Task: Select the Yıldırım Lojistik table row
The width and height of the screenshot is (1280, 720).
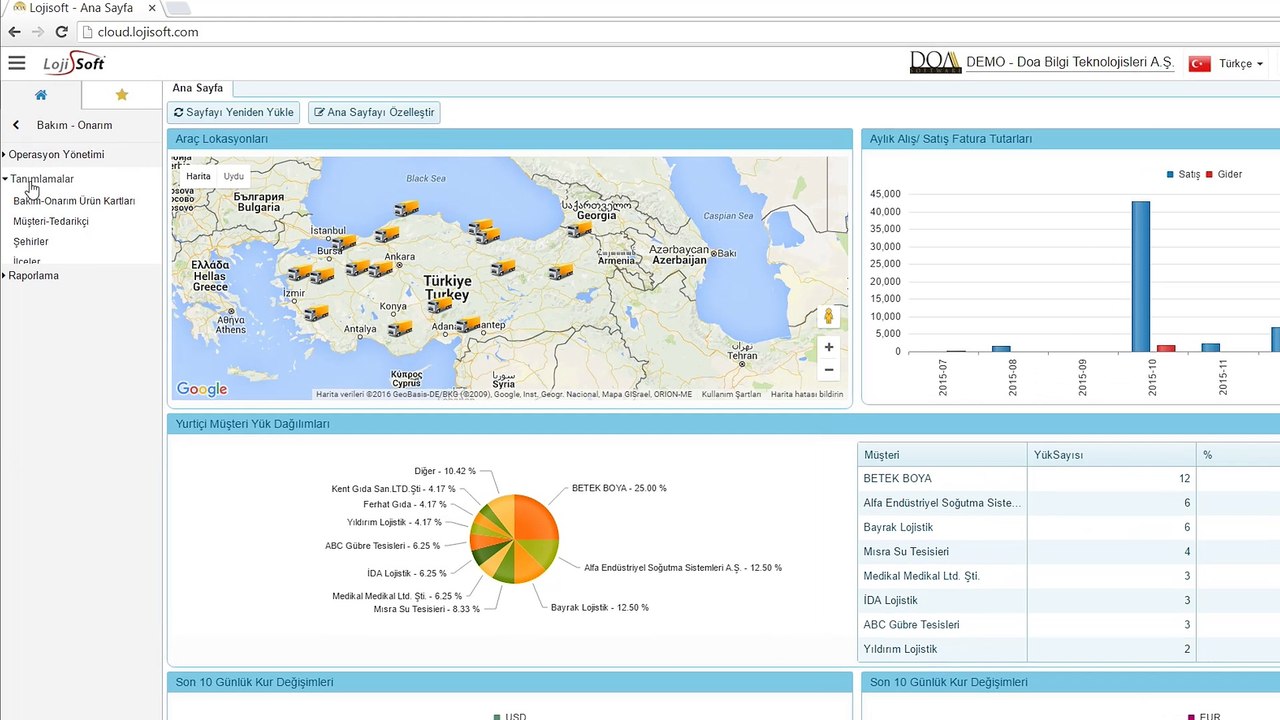Action: pyautogui.click(x=1069, y=649)
